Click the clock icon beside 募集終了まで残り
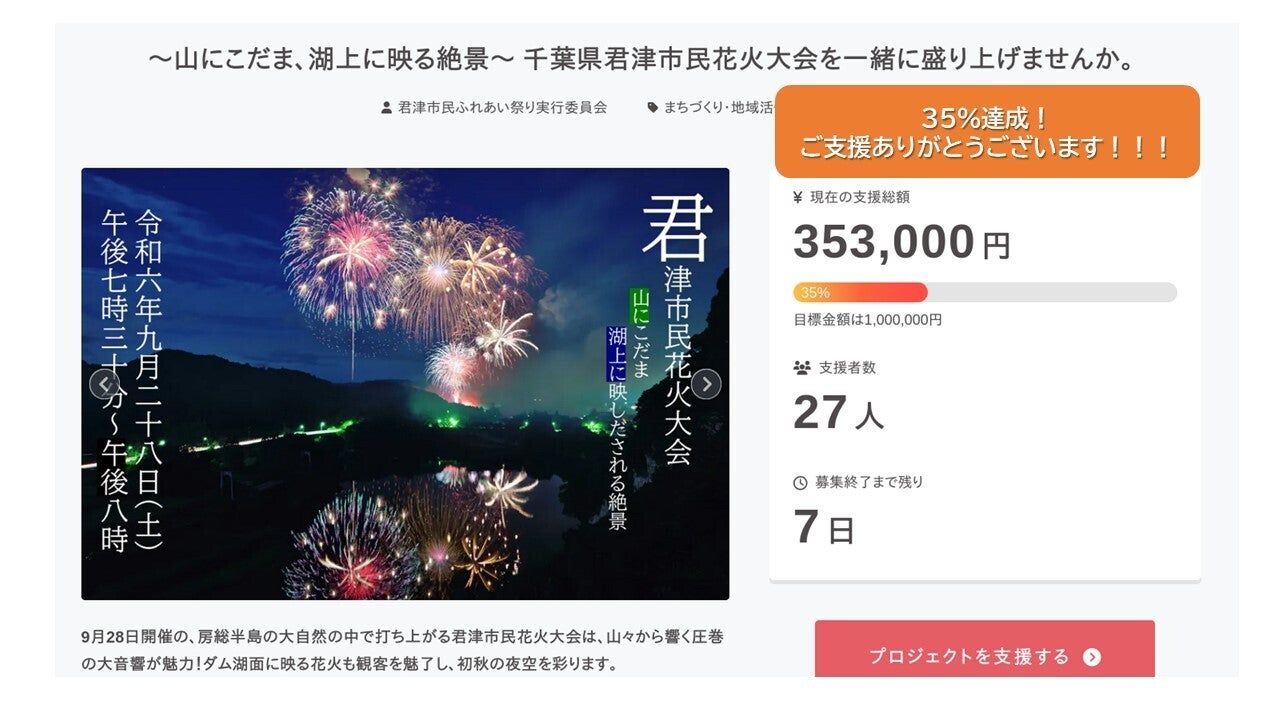This screenshot has width=1280, height=720. click(x=800, y=483)
